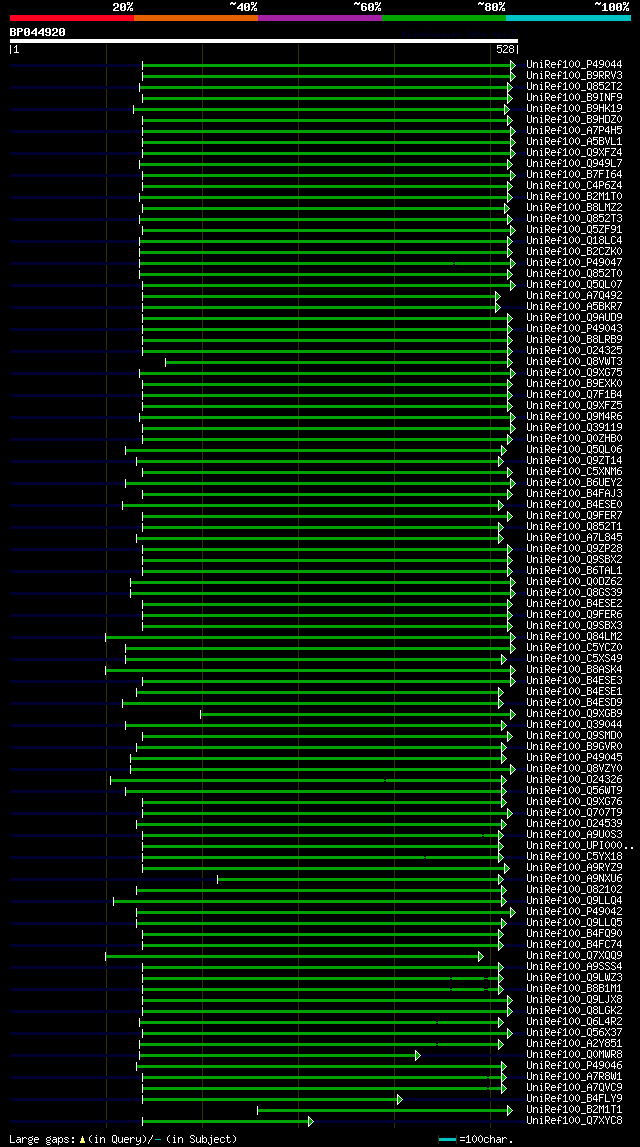Select the UniRef100_B2M1T1 label

pos(574,1110)
